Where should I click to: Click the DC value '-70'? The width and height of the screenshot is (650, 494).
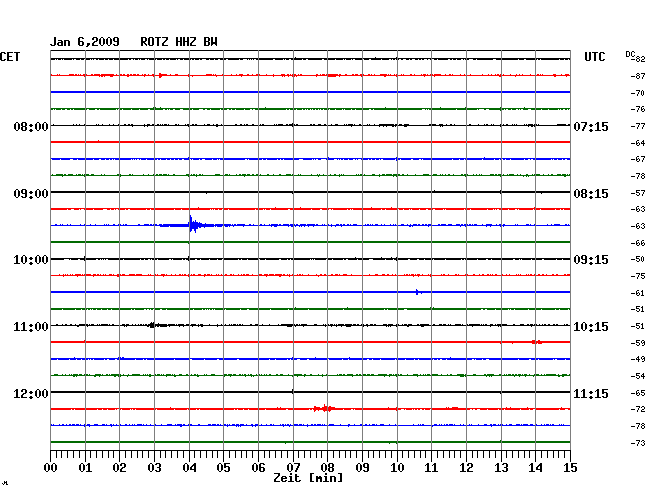[x=638, y=93]
